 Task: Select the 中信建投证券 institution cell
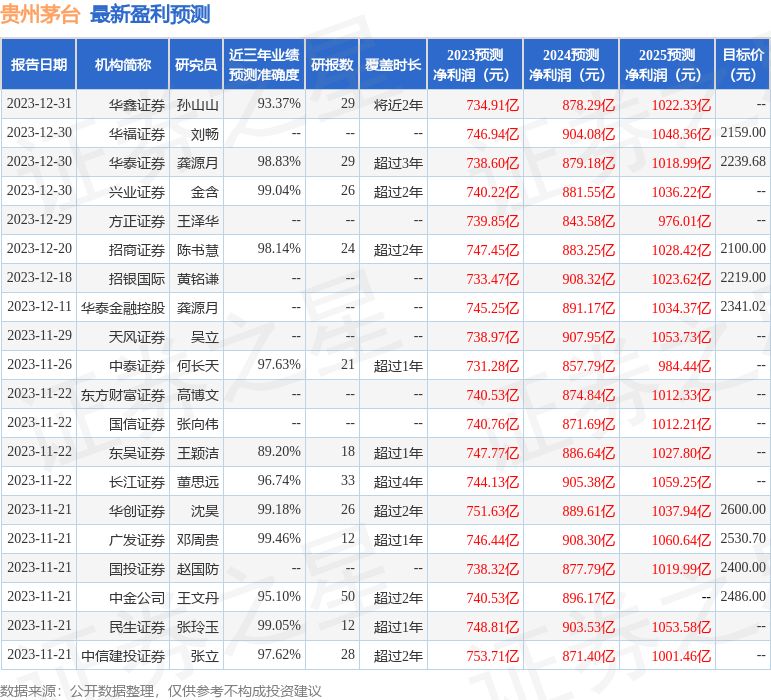(123, 656)
